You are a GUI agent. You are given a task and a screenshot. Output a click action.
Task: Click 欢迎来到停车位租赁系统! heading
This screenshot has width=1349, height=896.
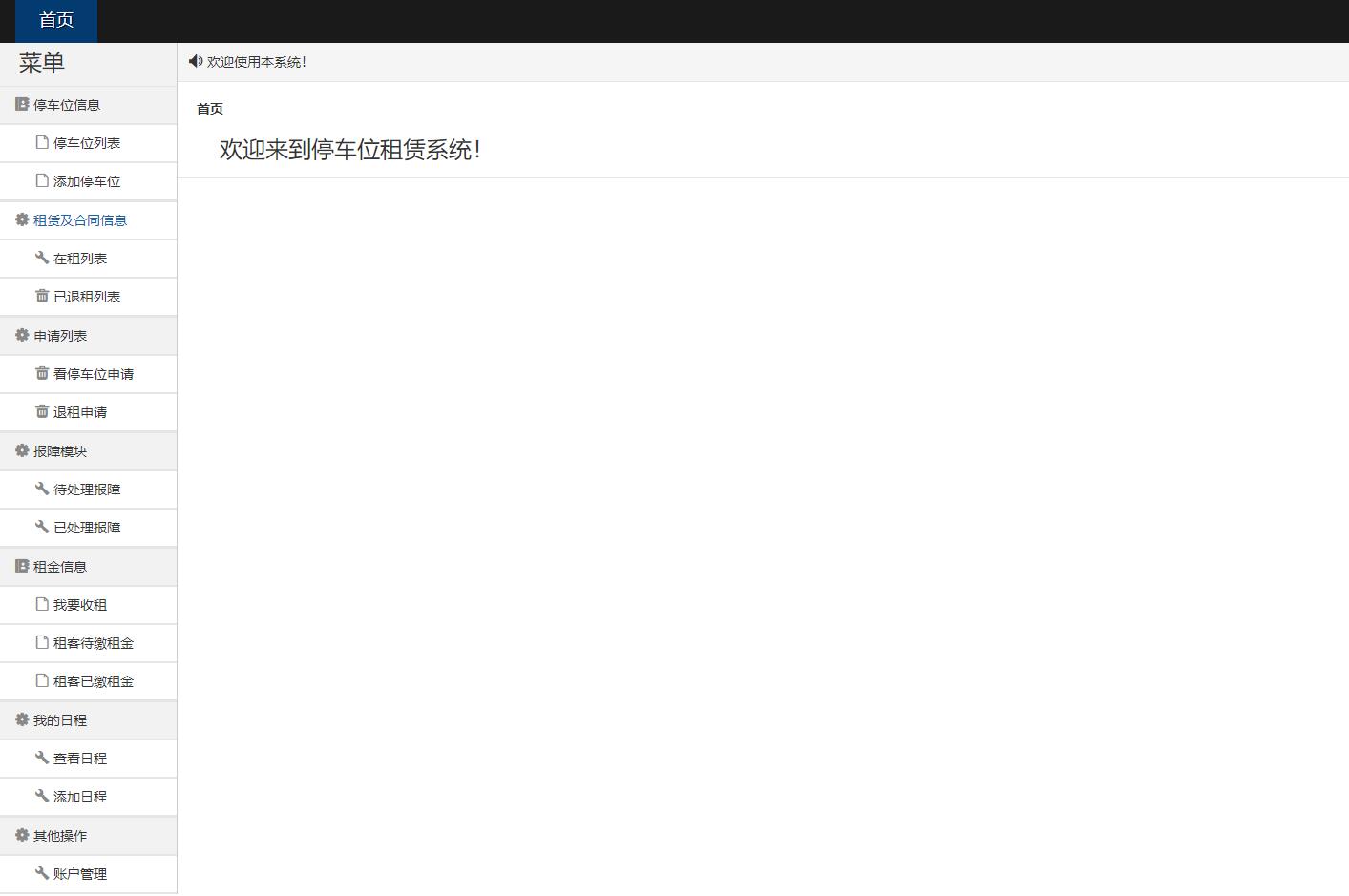(350, 150)
